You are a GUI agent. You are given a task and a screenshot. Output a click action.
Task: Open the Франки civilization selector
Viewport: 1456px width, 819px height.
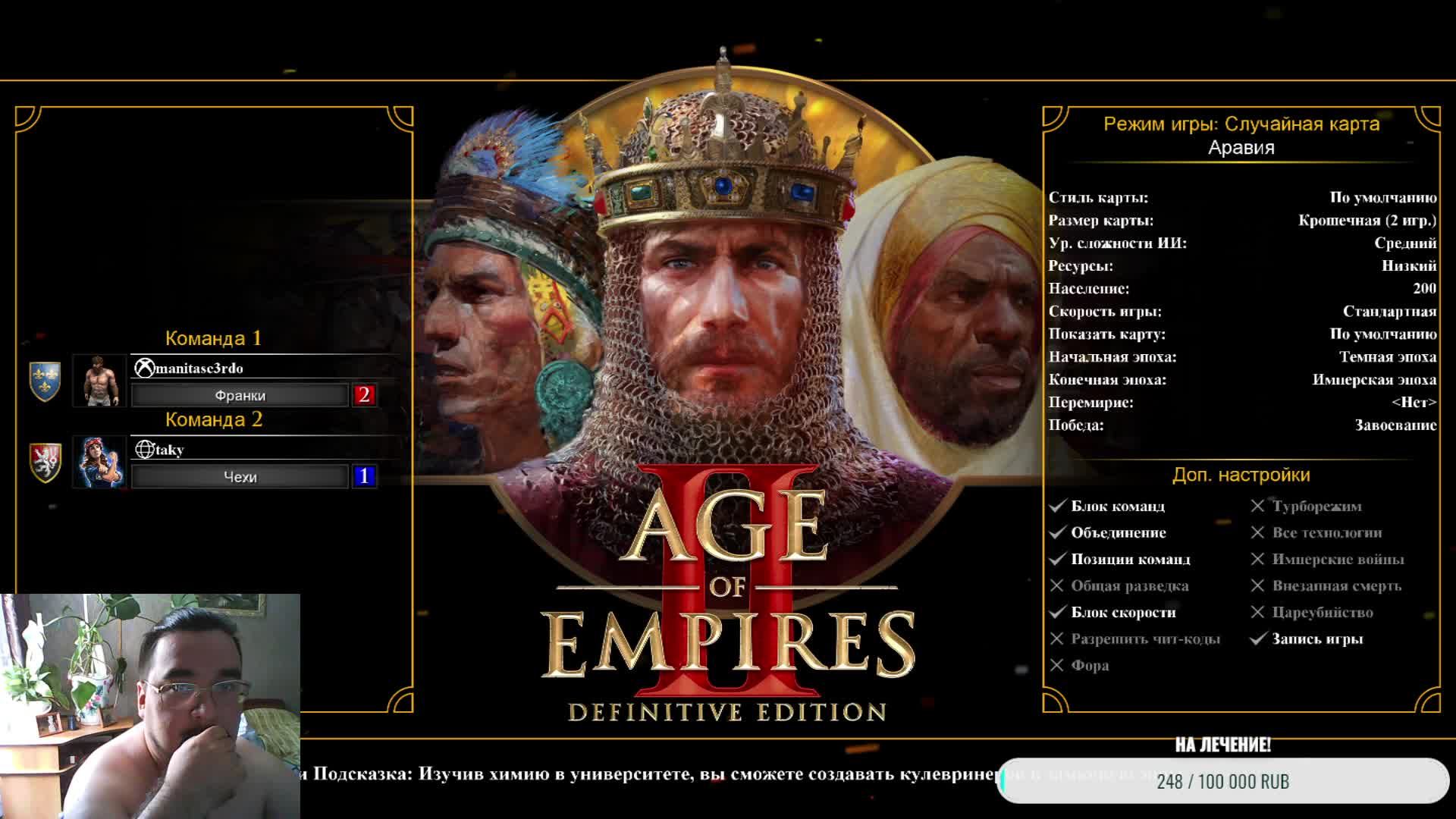click(240, 395)
